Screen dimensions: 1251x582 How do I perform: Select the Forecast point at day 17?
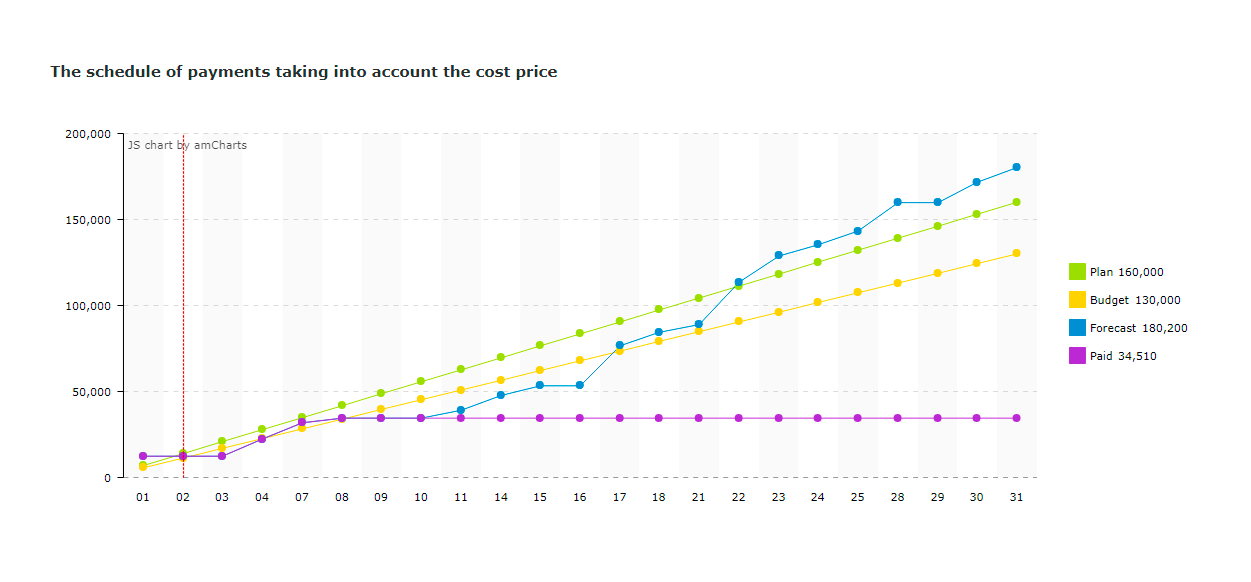coord(619,345)
